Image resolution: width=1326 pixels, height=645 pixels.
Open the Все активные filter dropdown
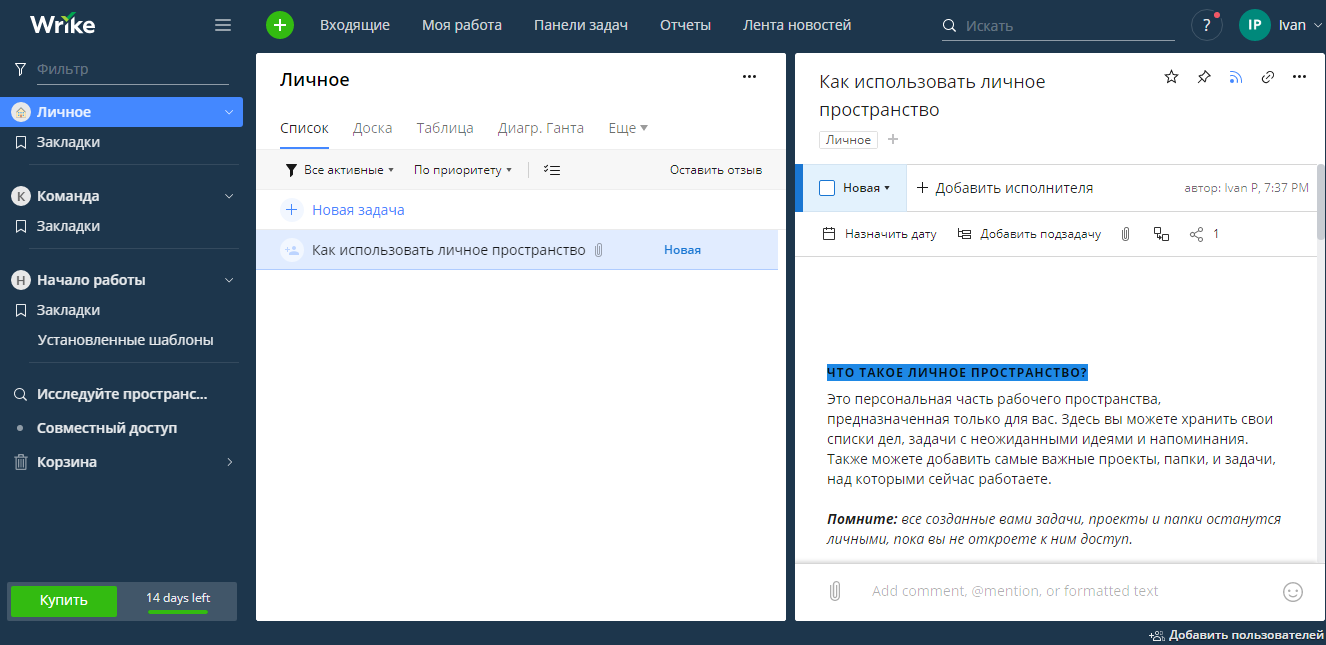click(340, 170)
